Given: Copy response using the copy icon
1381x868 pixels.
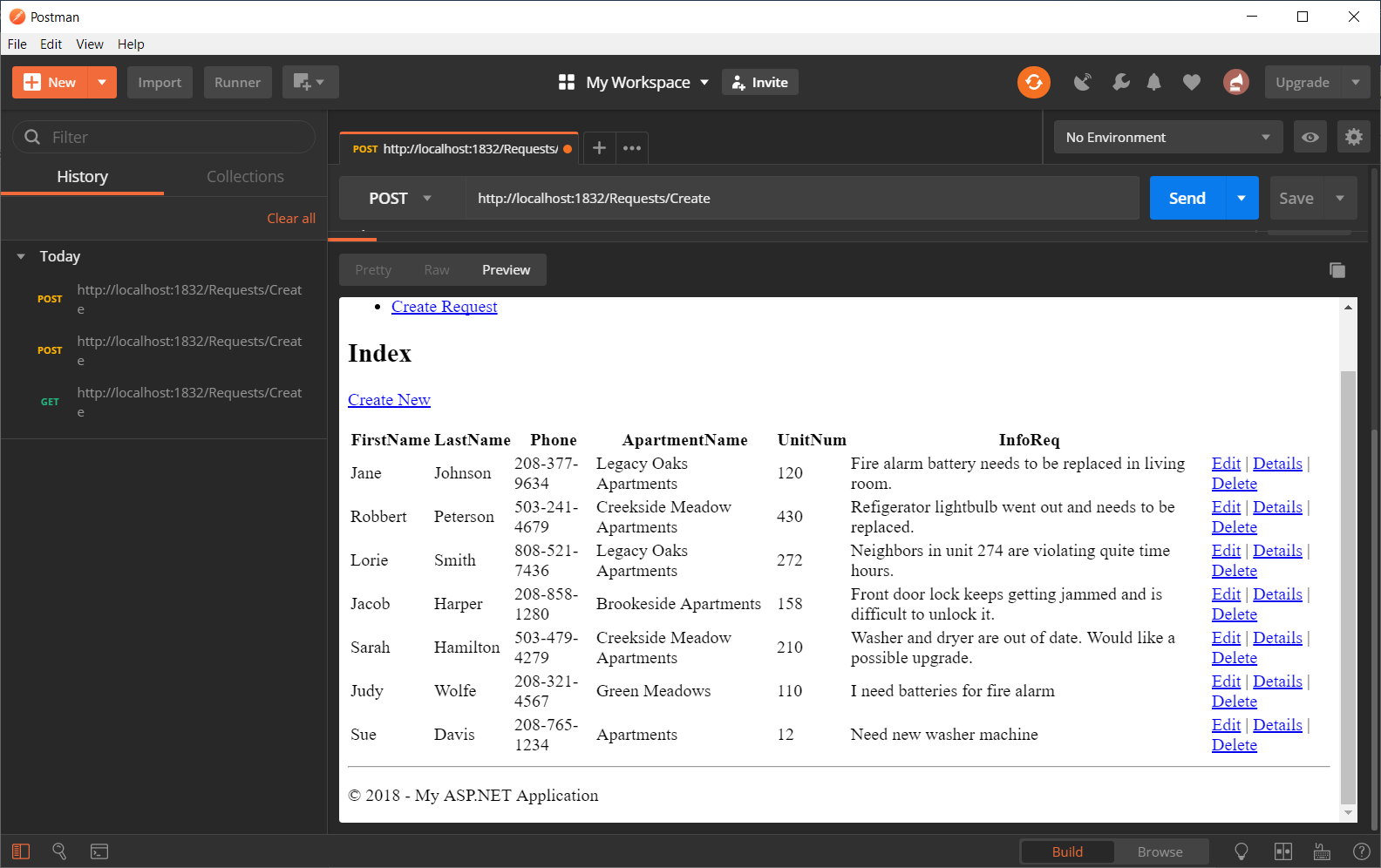Looking at the screenshot, I should pos(1337,270).
